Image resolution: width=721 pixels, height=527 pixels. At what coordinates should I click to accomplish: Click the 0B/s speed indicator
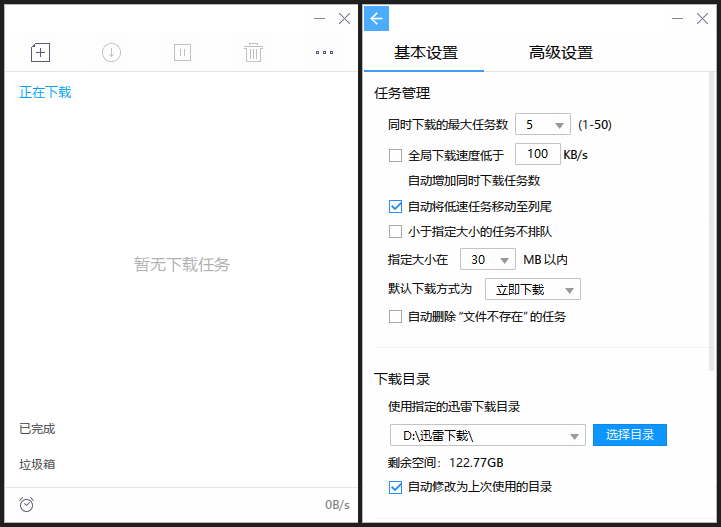pos(337,505)
